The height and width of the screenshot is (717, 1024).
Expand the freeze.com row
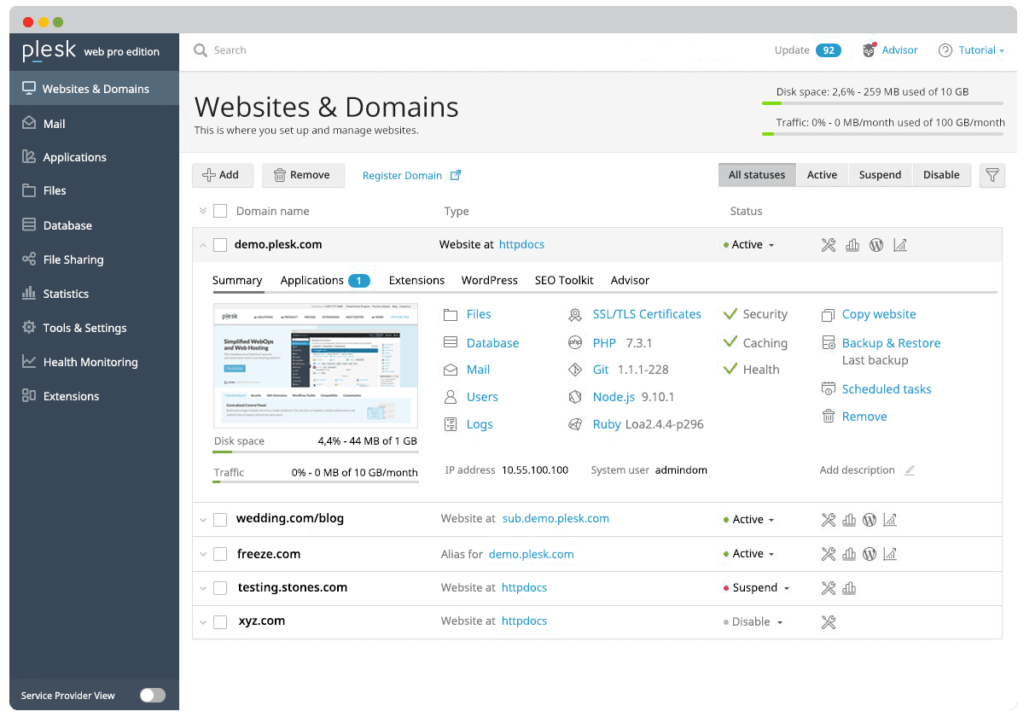(203, 554)
